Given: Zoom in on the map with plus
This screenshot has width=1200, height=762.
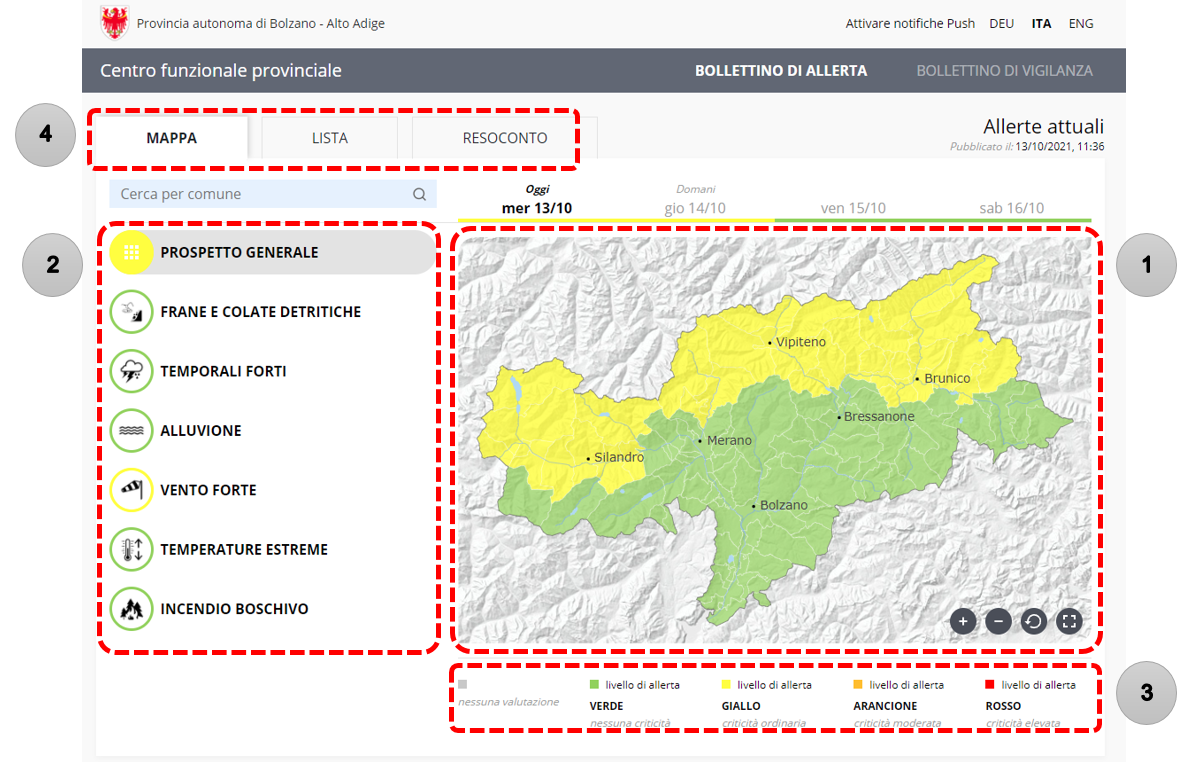Looking at the screenshot, I should [963, 621].
